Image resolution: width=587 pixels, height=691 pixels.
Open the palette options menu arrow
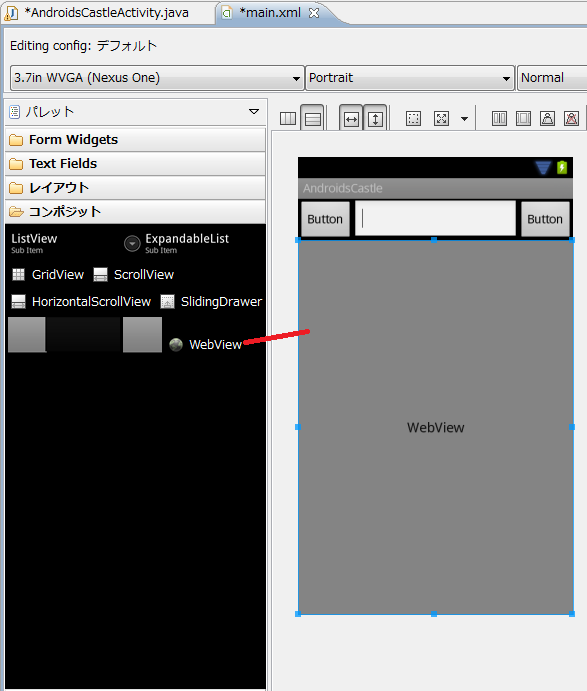[254, 111]
